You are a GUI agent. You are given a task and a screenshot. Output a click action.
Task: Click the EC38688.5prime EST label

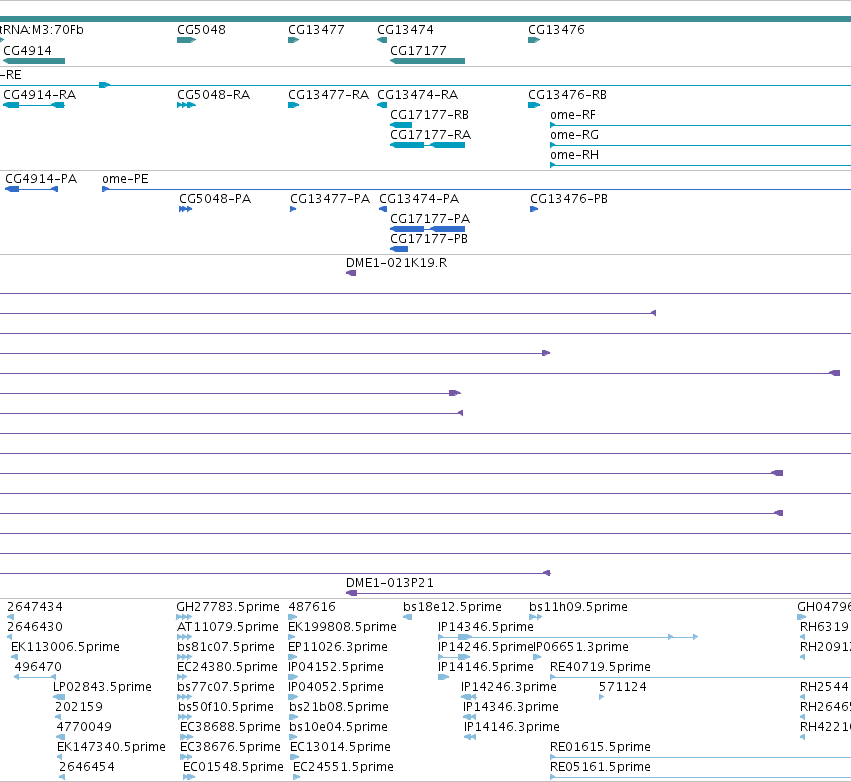pyautogui.click(x=230, y=727)
